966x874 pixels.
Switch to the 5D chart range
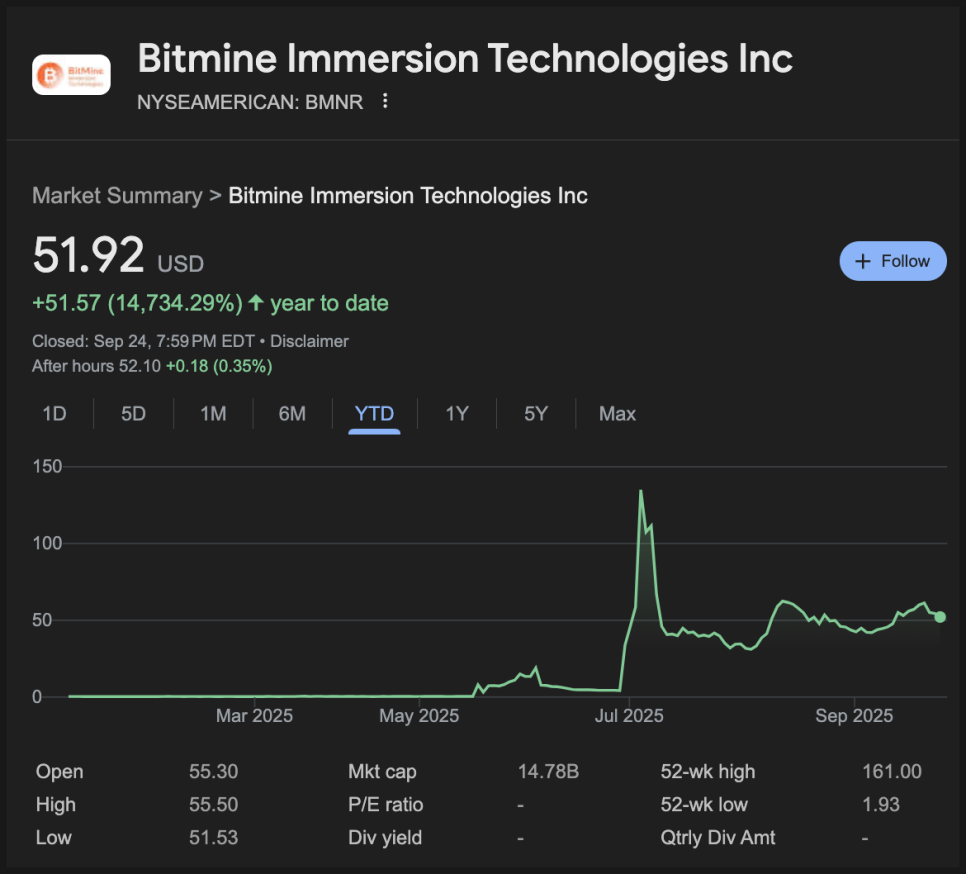point(133,413)
